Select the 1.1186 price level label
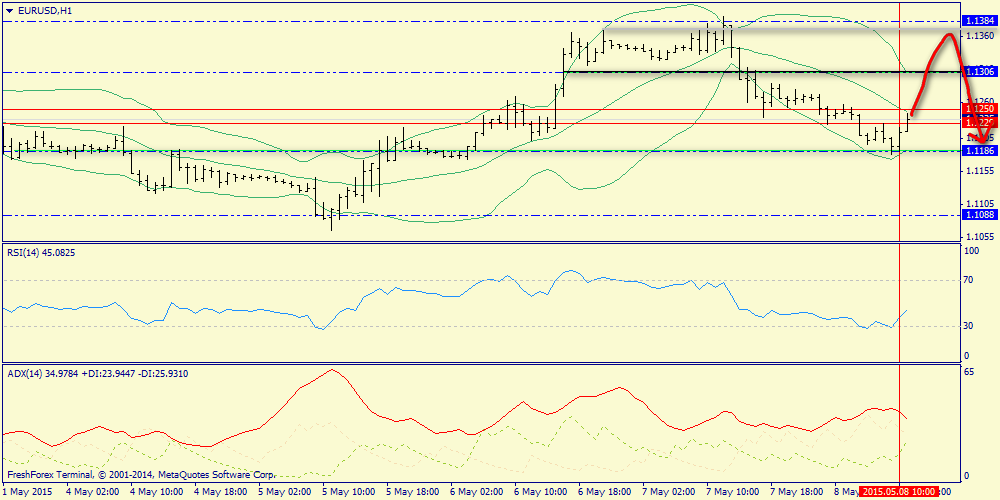The image size is (1000, 500). click(978, 150)
